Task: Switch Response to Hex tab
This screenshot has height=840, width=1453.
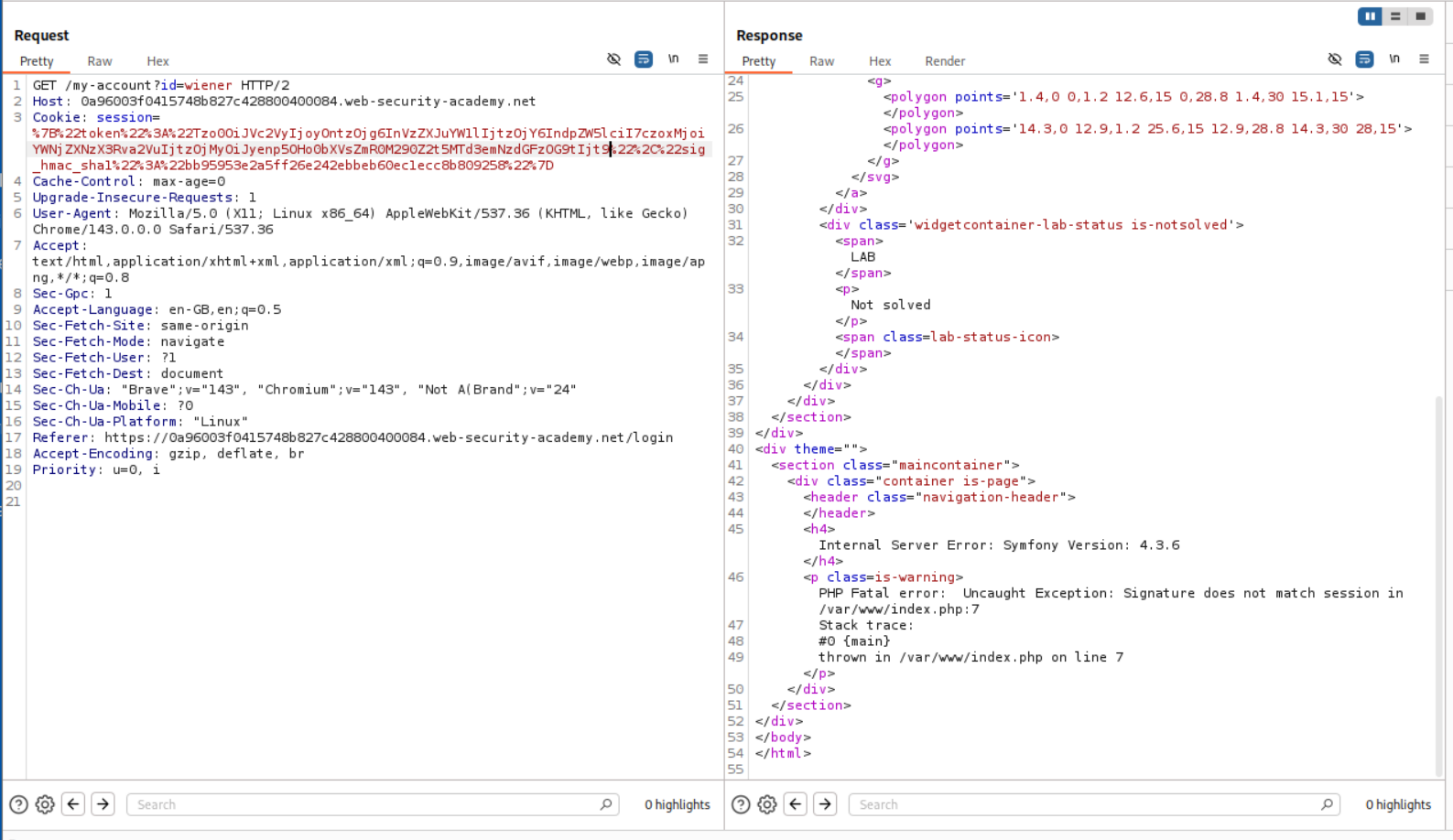Action: point(880,61)
